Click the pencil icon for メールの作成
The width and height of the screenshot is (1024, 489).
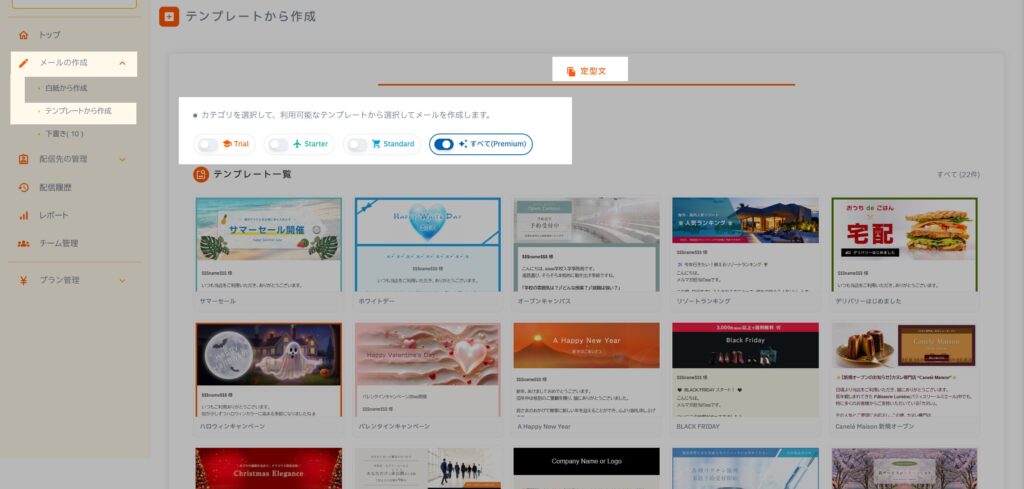click(23, 63)
